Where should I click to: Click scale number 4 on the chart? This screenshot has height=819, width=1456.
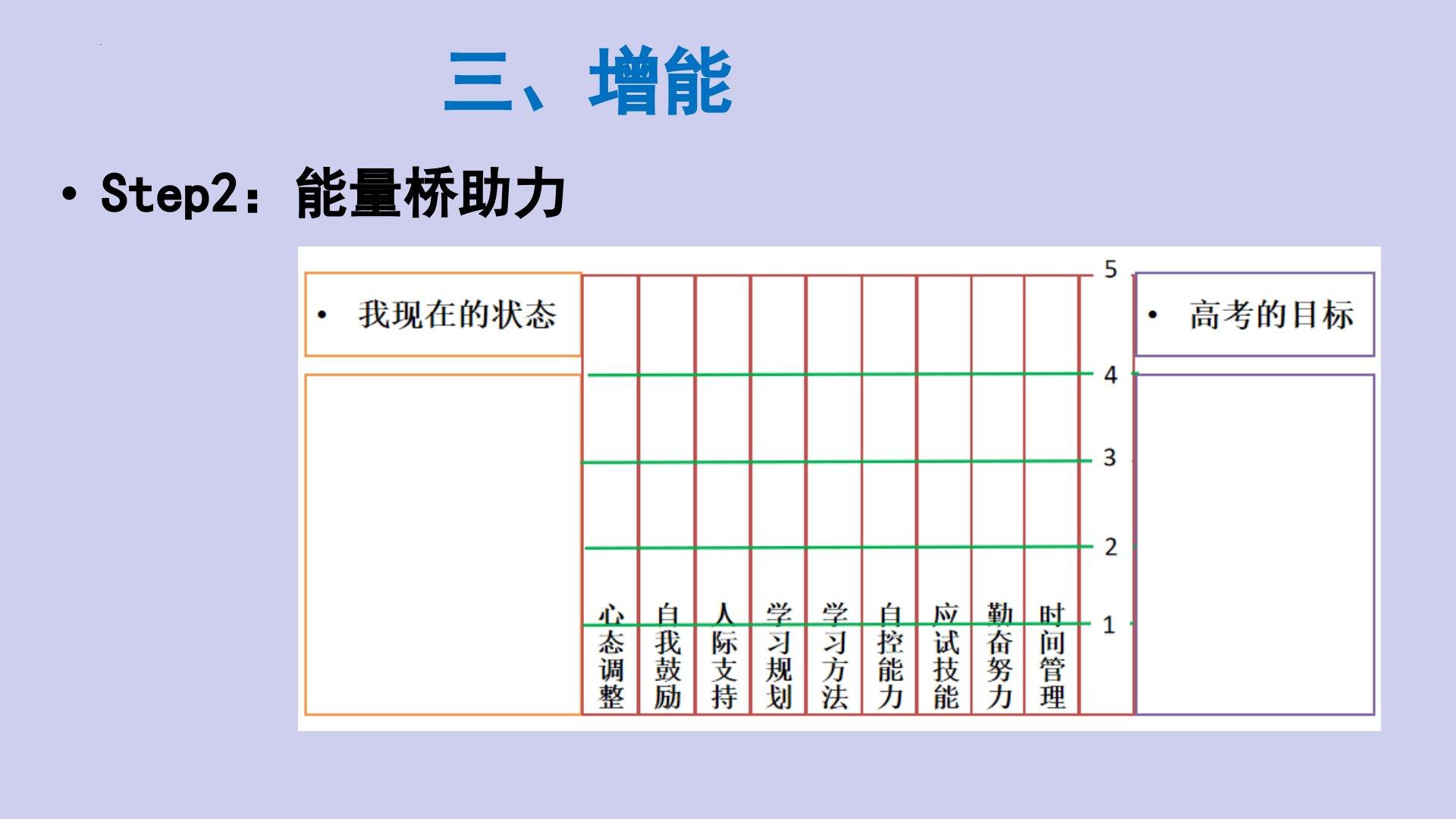coord(1110,375)
